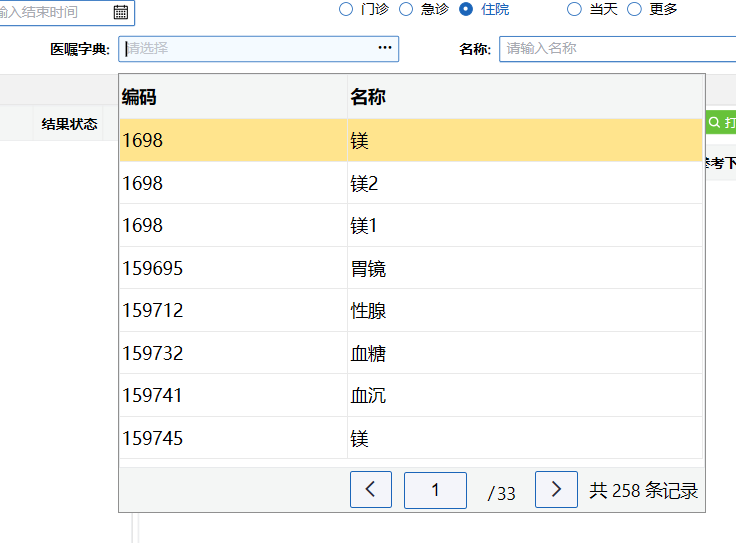Go to next page of dictionary results
The image size is (736, 543).
pos(556,489)
